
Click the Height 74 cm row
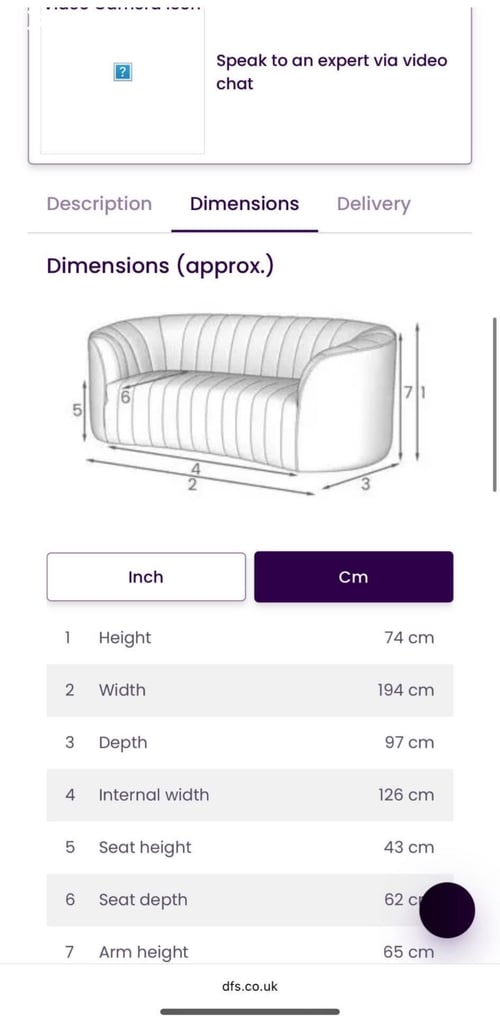[250, 638]
